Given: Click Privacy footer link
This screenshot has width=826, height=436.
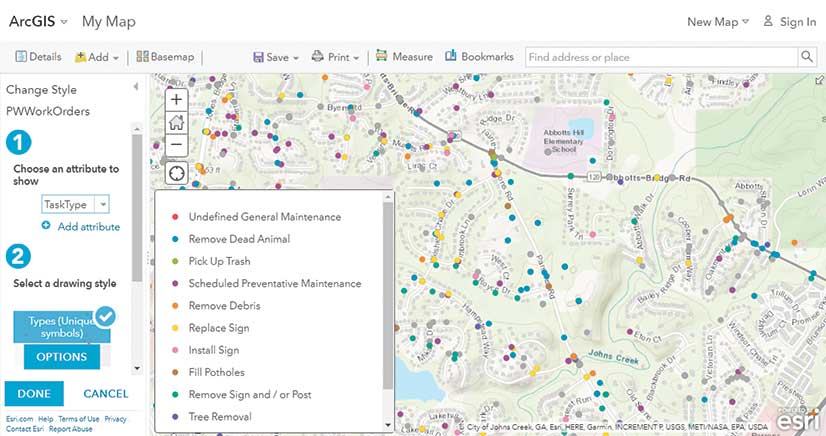Looking at the screenshot, I should [x=115, y=419].
